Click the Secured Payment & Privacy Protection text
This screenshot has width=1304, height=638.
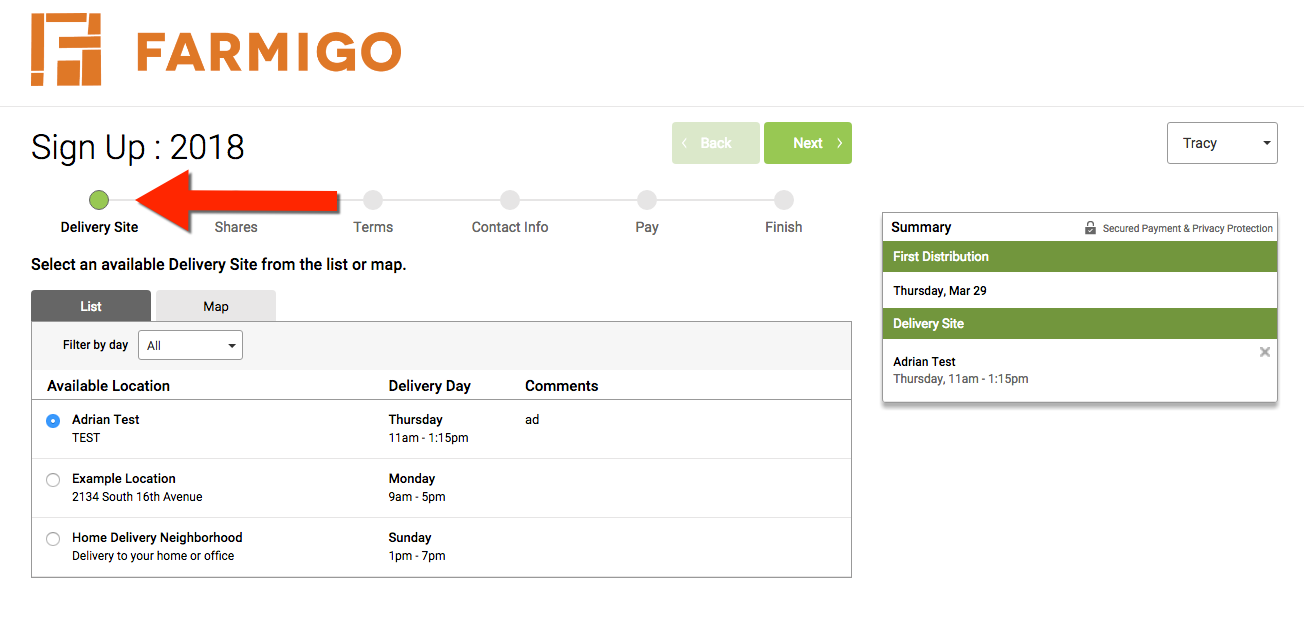[1188, 228]
